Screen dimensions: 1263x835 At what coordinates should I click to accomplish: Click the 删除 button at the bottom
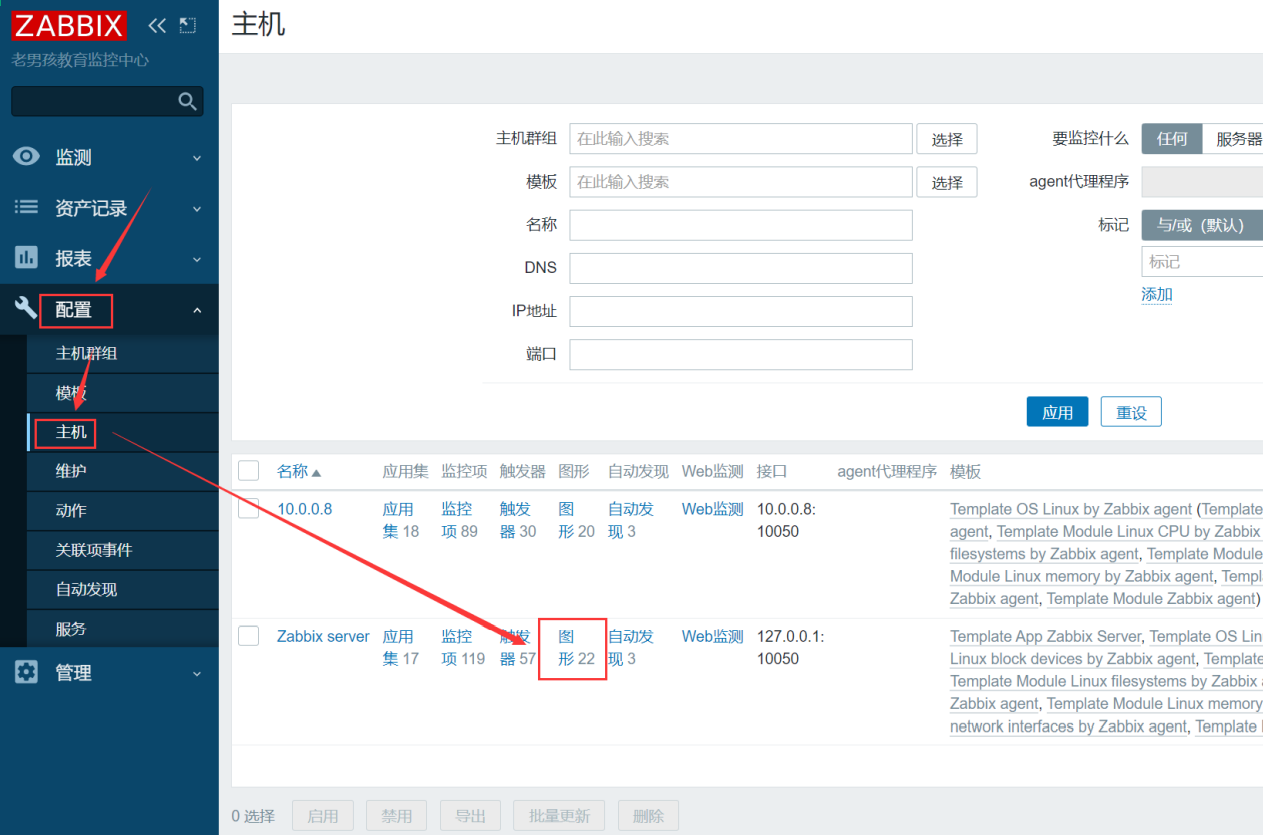(648, 816)
